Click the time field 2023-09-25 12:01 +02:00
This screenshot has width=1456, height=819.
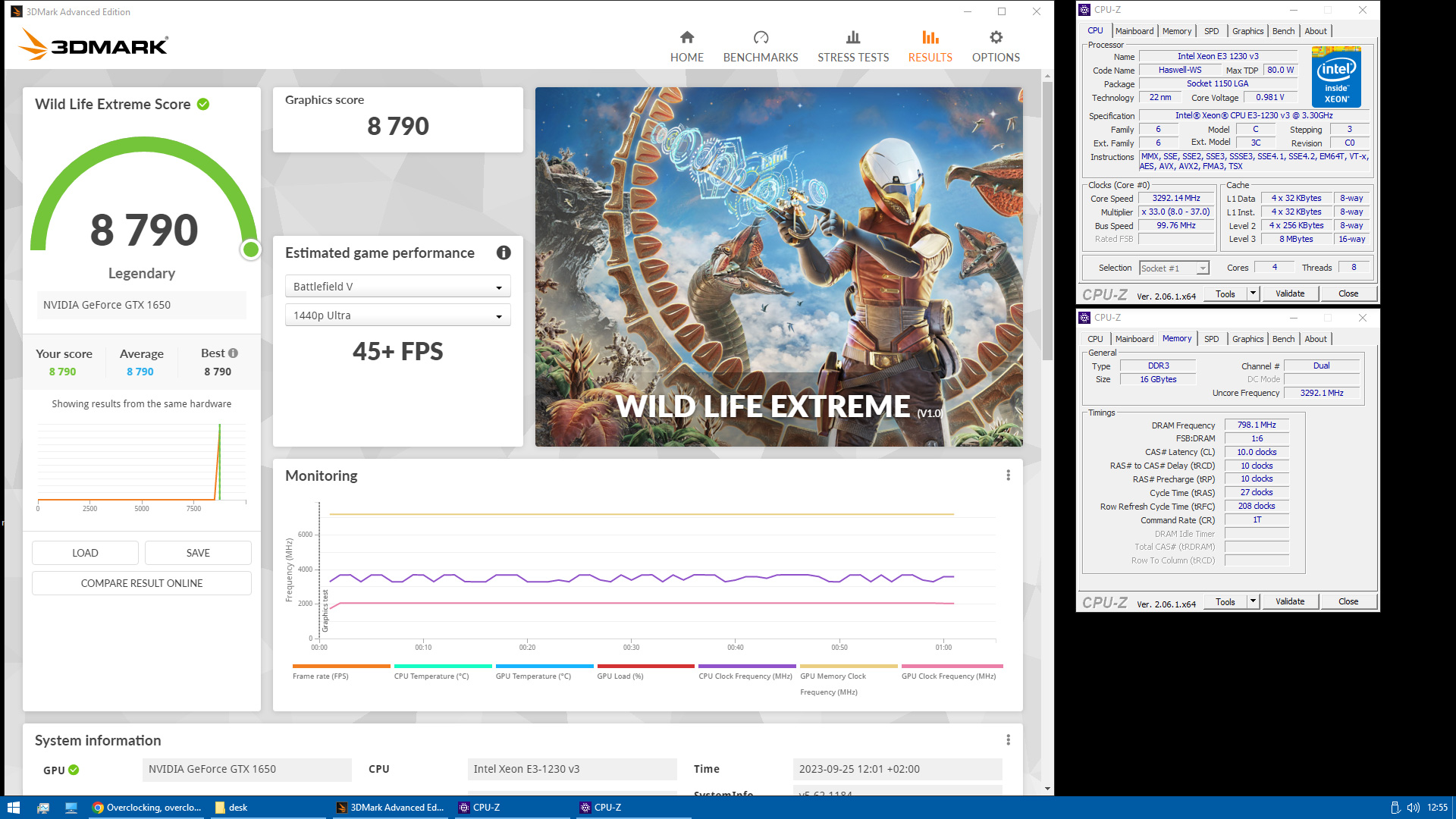(897, 770)
